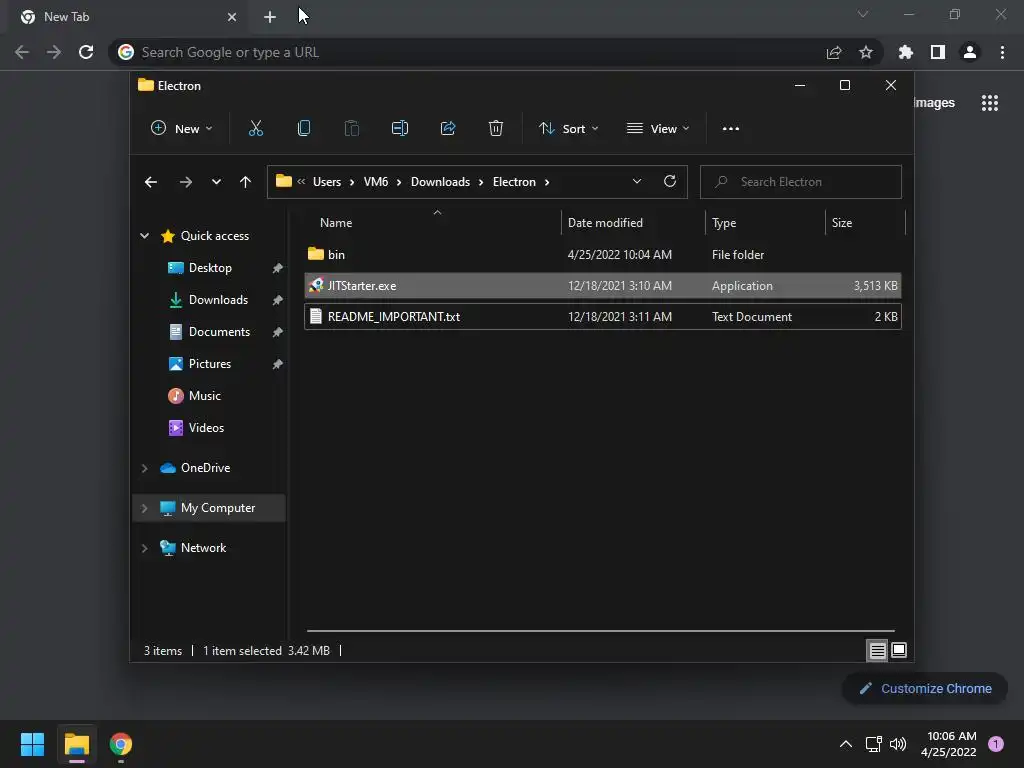Select the JITStarter.exe file
Viewport: 1024px width, 768px height.
coord(603,286)
